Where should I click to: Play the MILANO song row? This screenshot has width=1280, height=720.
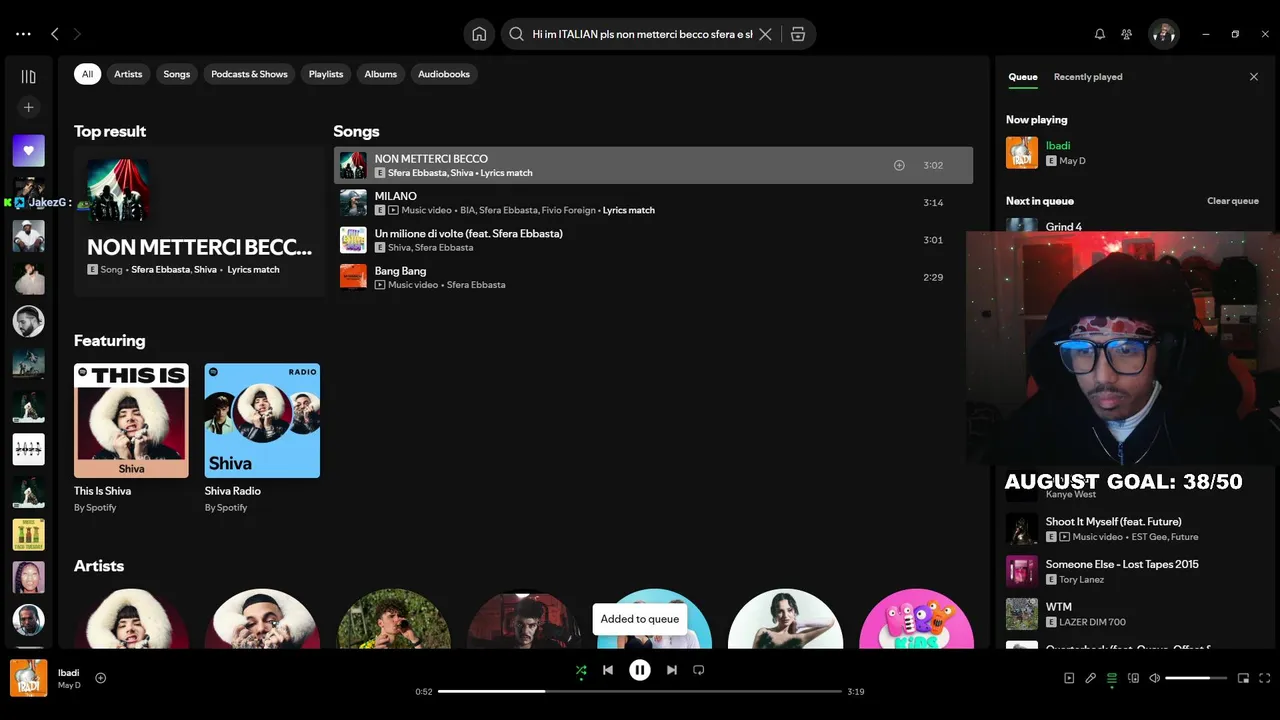tap(653, 203)
